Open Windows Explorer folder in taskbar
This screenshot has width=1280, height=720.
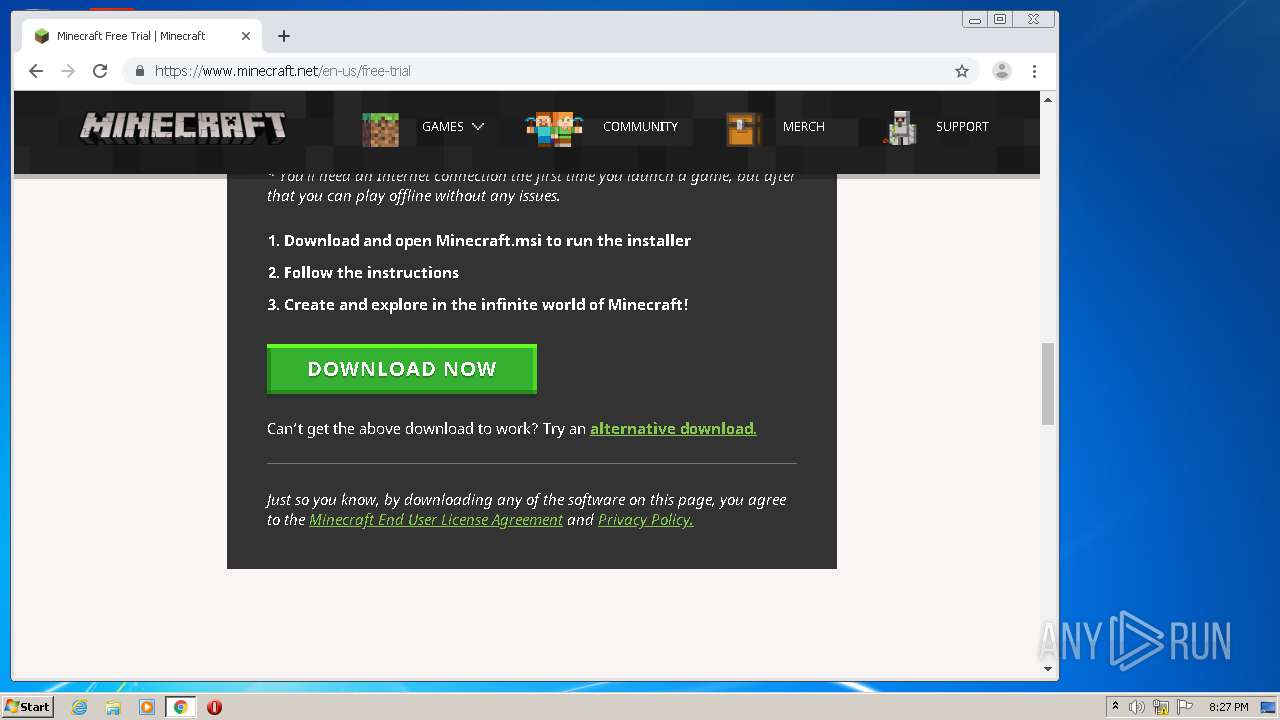click(113, 707)
